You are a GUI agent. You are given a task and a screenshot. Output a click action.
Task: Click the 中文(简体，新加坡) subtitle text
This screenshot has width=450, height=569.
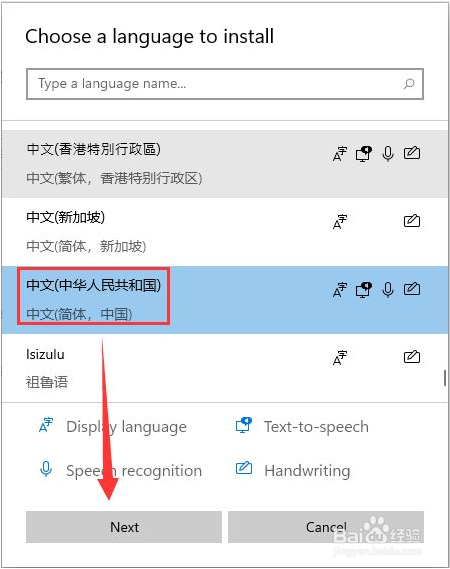pyautogui.click(x=86, y=246)
